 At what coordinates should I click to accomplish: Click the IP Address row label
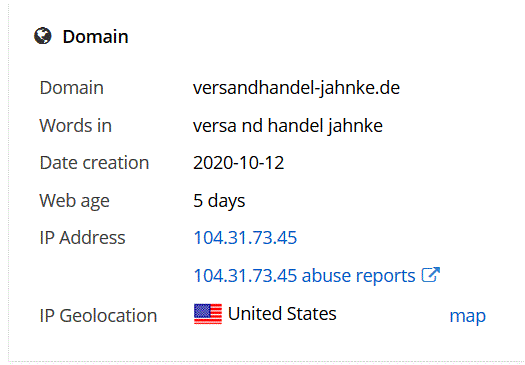pos(82,238)
